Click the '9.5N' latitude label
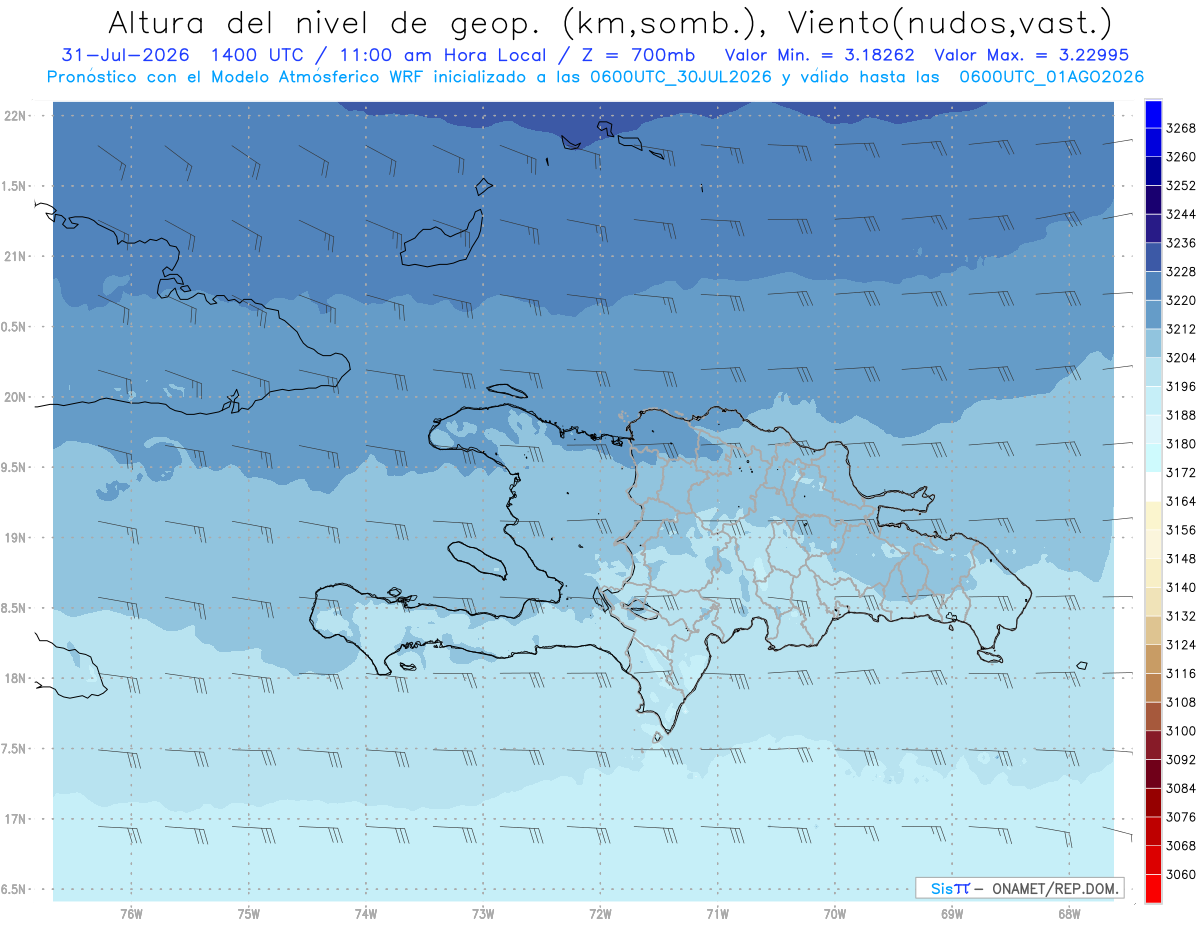This screenshot has width=1200, height=927. [14, 468]
